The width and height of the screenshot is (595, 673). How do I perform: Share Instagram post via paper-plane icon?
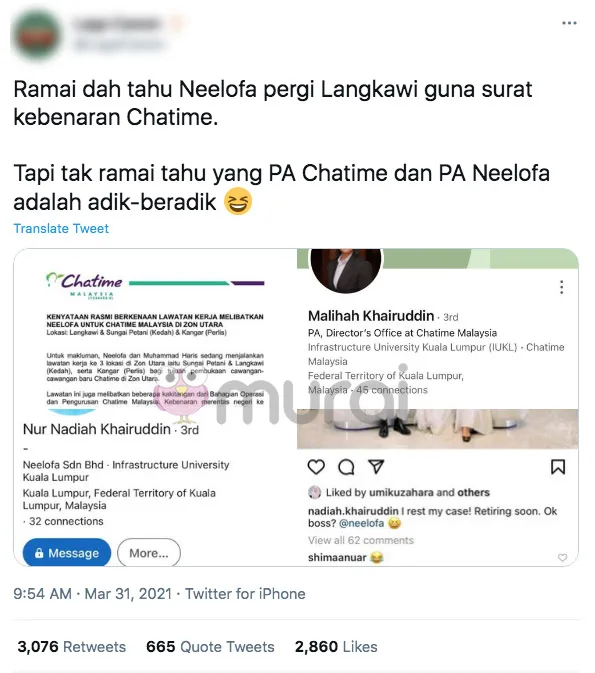[376, 467]
